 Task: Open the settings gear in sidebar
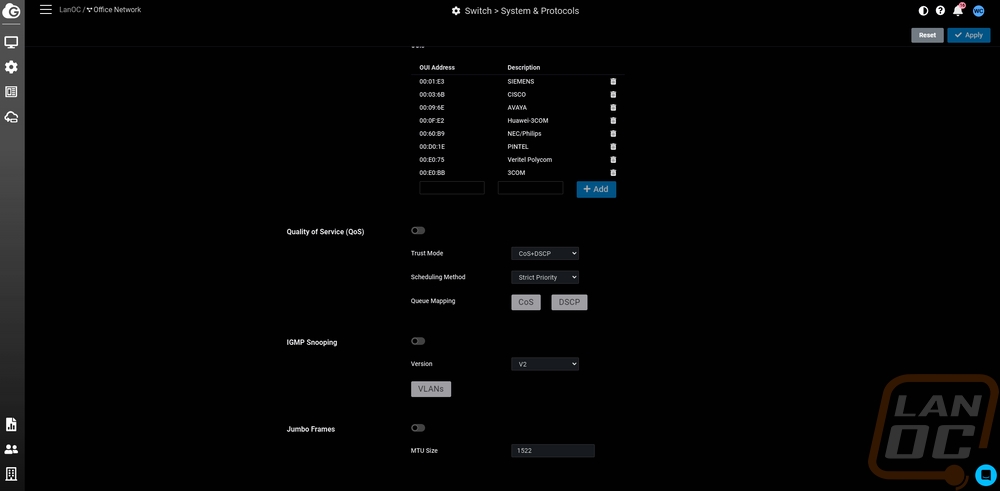point(11,67)
